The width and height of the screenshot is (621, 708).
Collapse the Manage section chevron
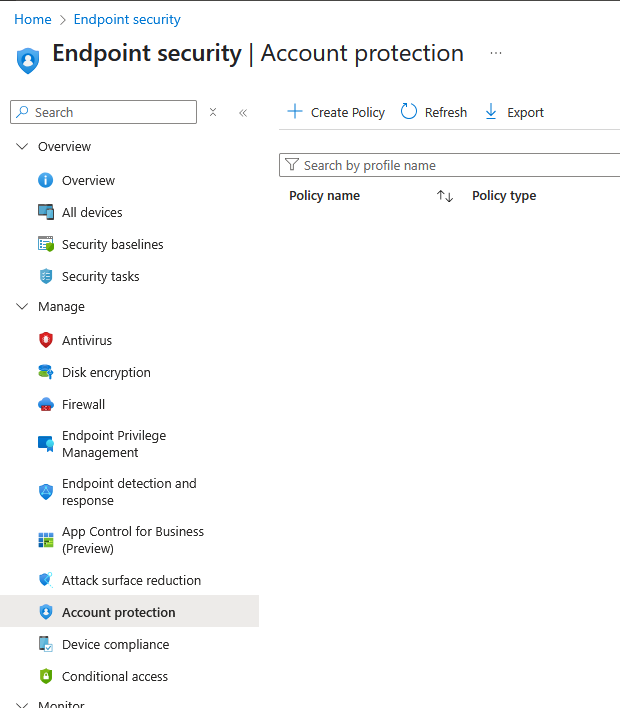tap(22, 307)
